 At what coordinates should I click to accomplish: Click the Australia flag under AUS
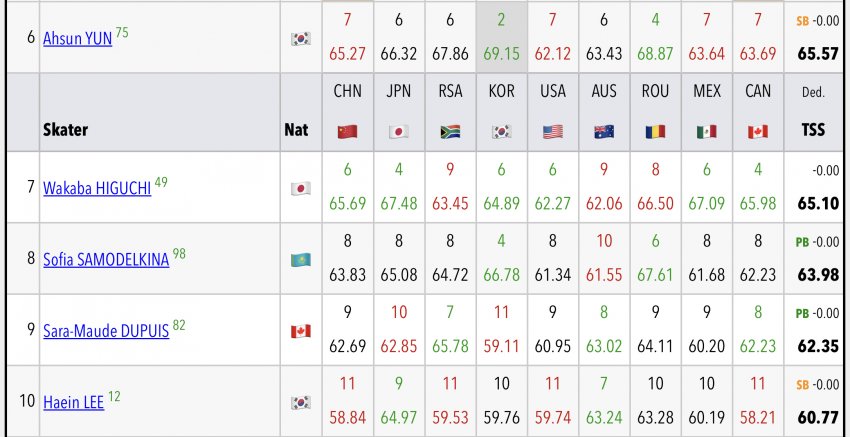(604, 131)
